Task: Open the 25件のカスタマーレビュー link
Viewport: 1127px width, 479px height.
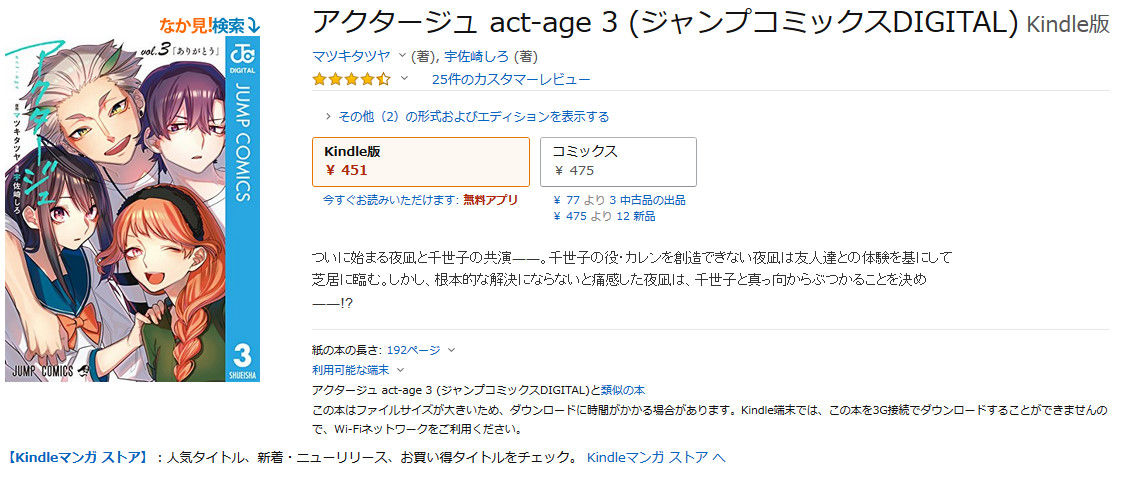Action: point(510,79)
